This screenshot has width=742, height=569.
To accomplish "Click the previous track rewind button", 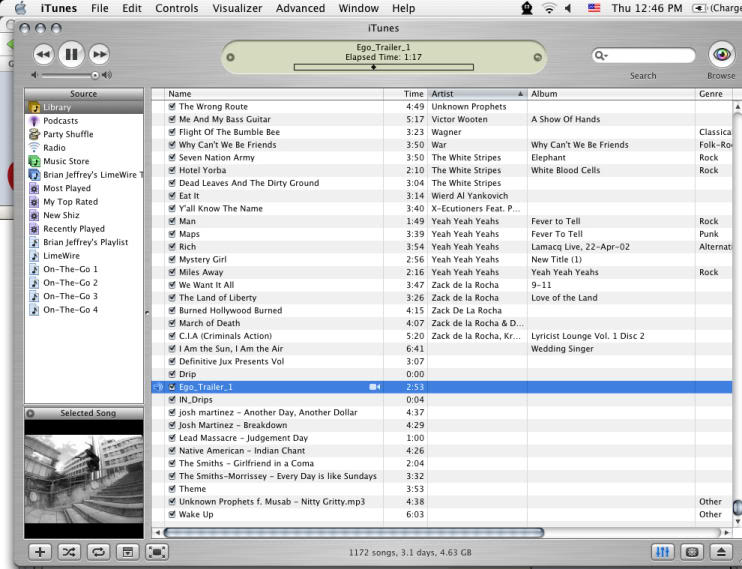I will (x=44, y=54).
